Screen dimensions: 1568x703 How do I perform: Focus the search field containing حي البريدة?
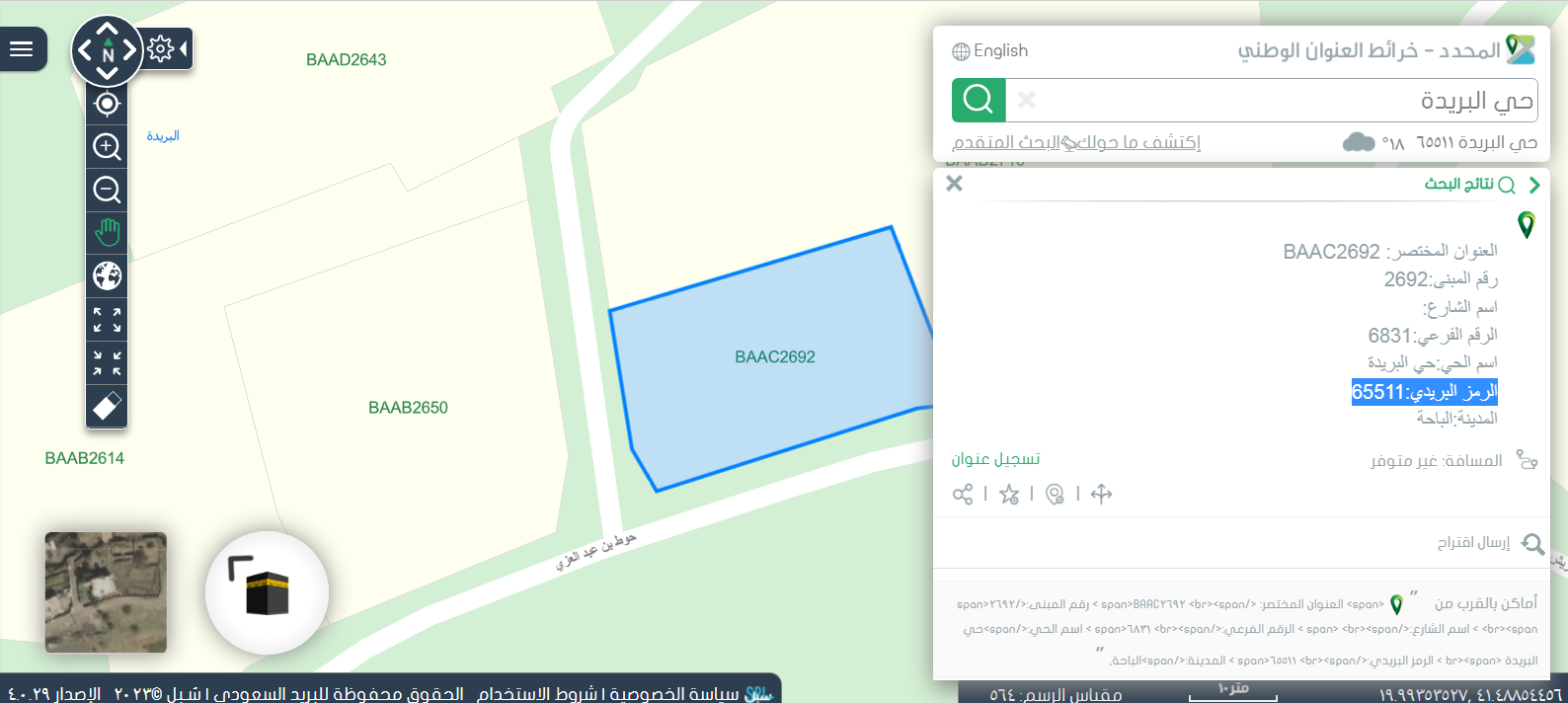pos(1272,100)
